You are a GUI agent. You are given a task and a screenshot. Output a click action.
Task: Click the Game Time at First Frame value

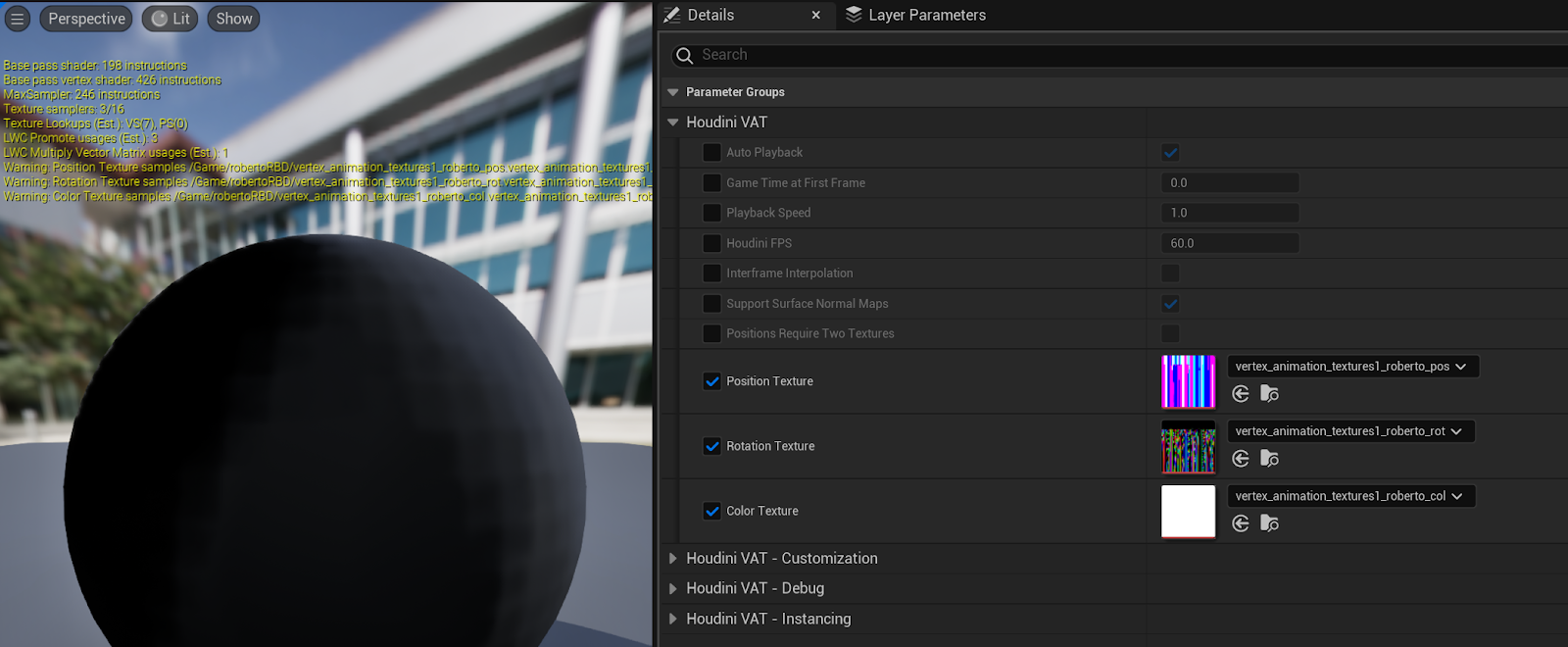(x=1230, y=183)
